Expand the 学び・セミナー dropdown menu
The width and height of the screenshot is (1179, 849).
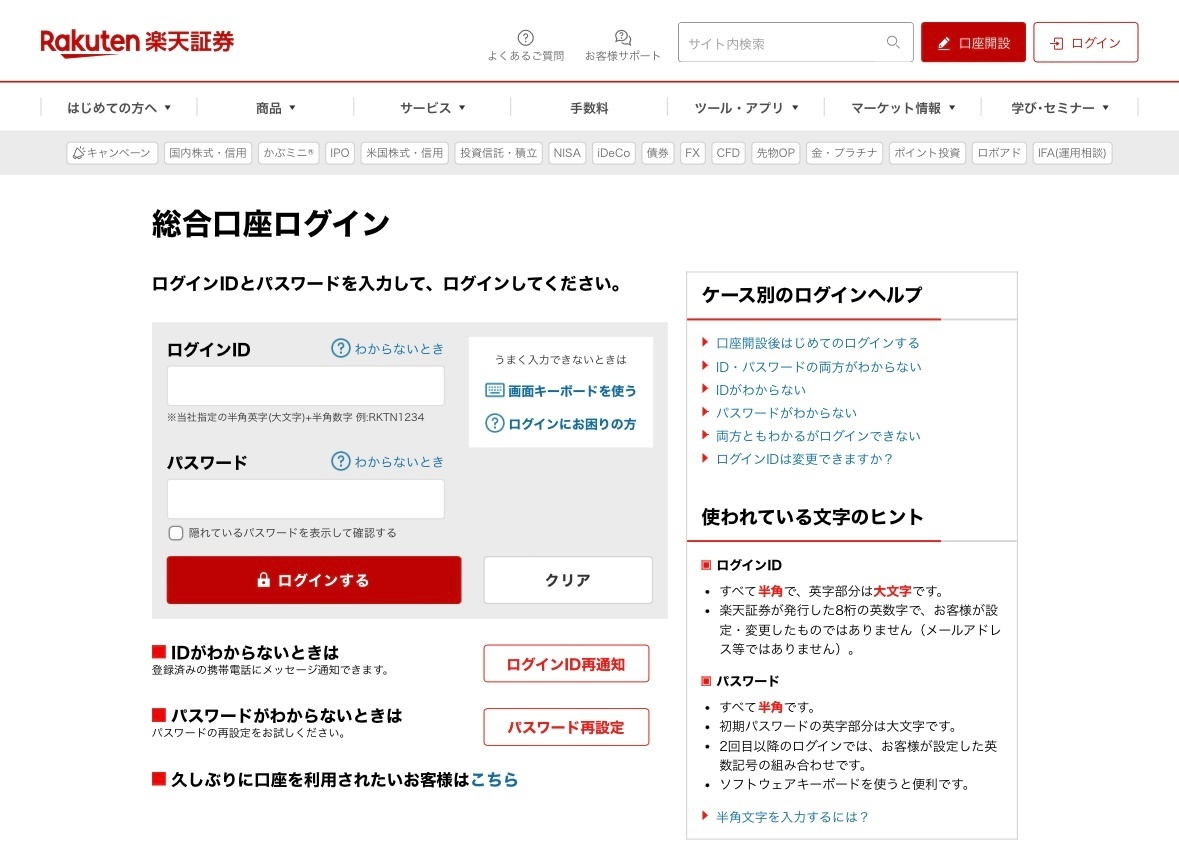pos(1059,108)
